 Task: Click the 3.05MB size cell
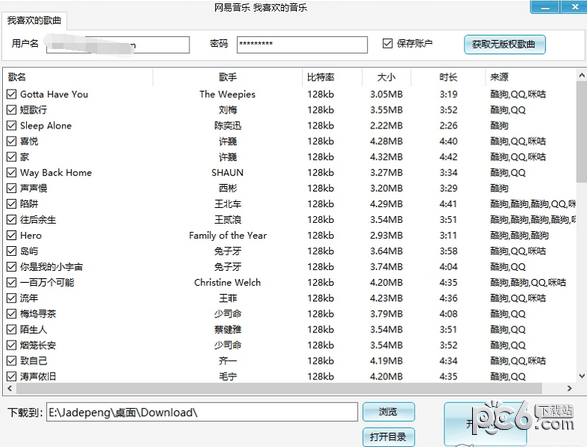[x=386, y=94]
